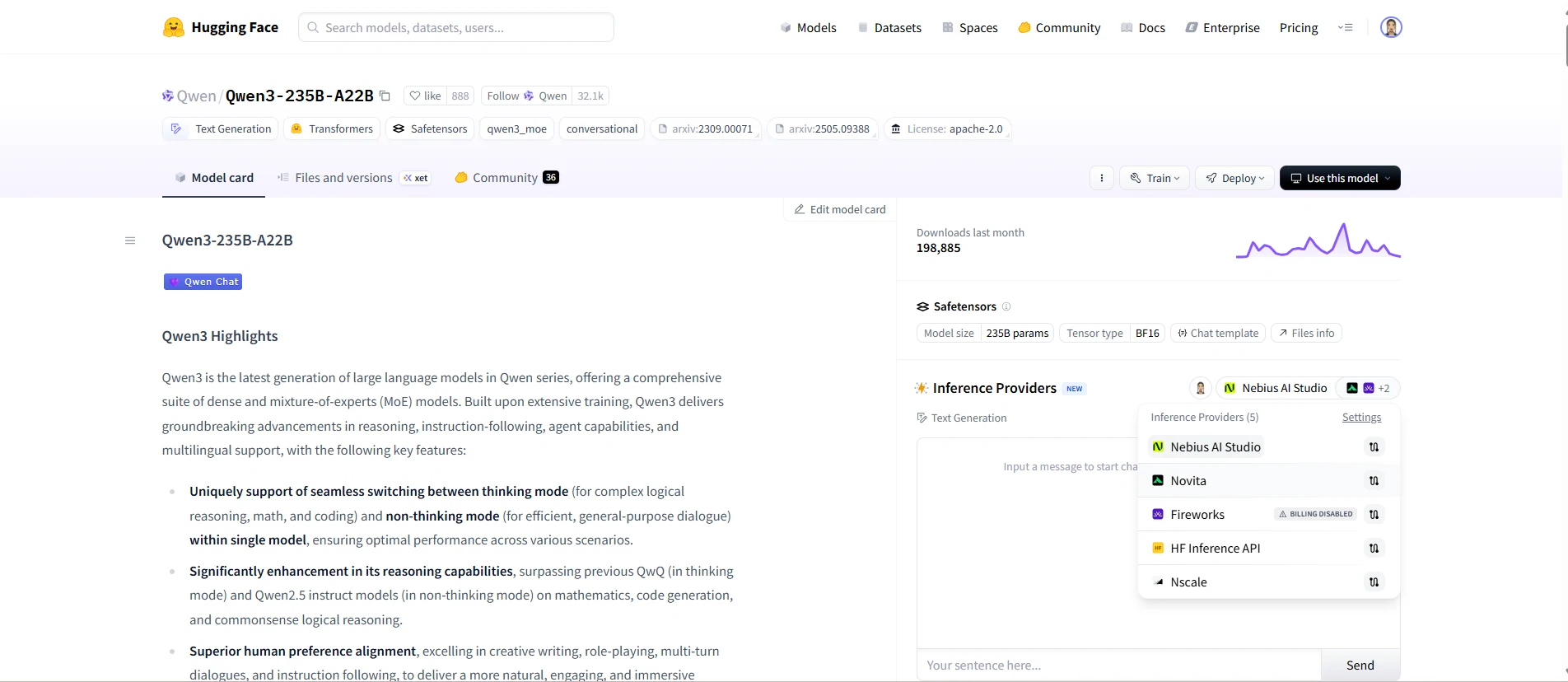Open Docs in the top navigation
The image size is (1568, 682).
click(1143, 27)
